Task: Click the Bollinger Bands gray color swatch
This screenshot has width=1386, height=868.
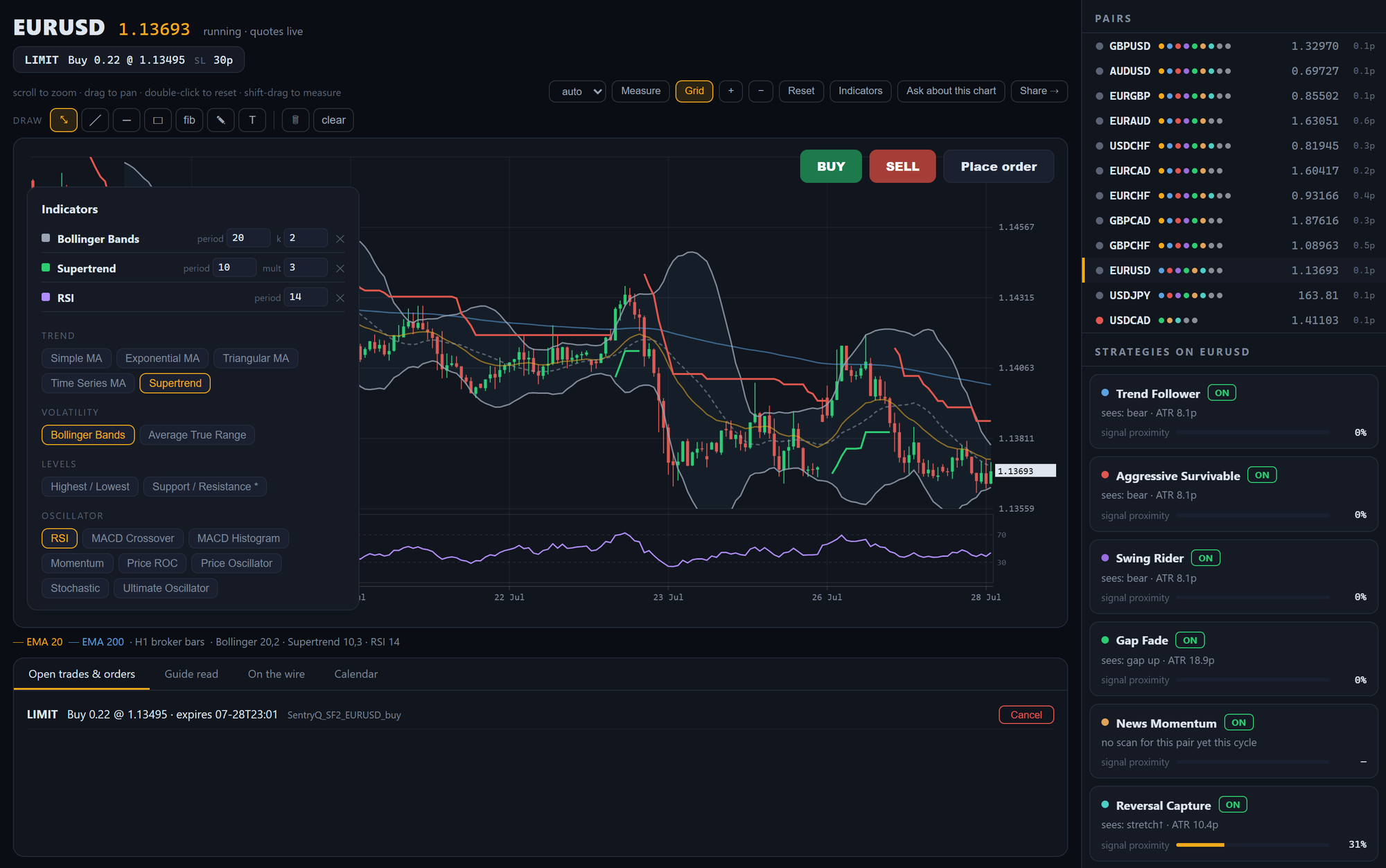Action: coord(46,238)
